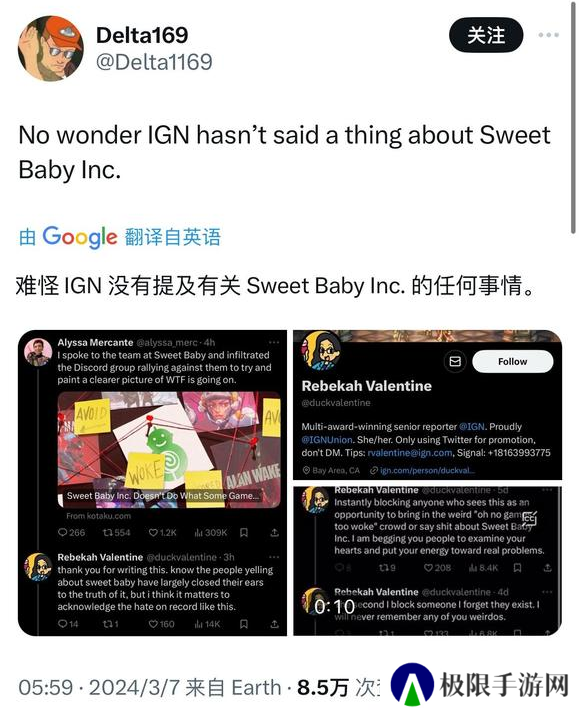This screenshot has width=580, height=710.
Task: Click the Follow button in Rebekah's profile
Action: pos(513,361)
